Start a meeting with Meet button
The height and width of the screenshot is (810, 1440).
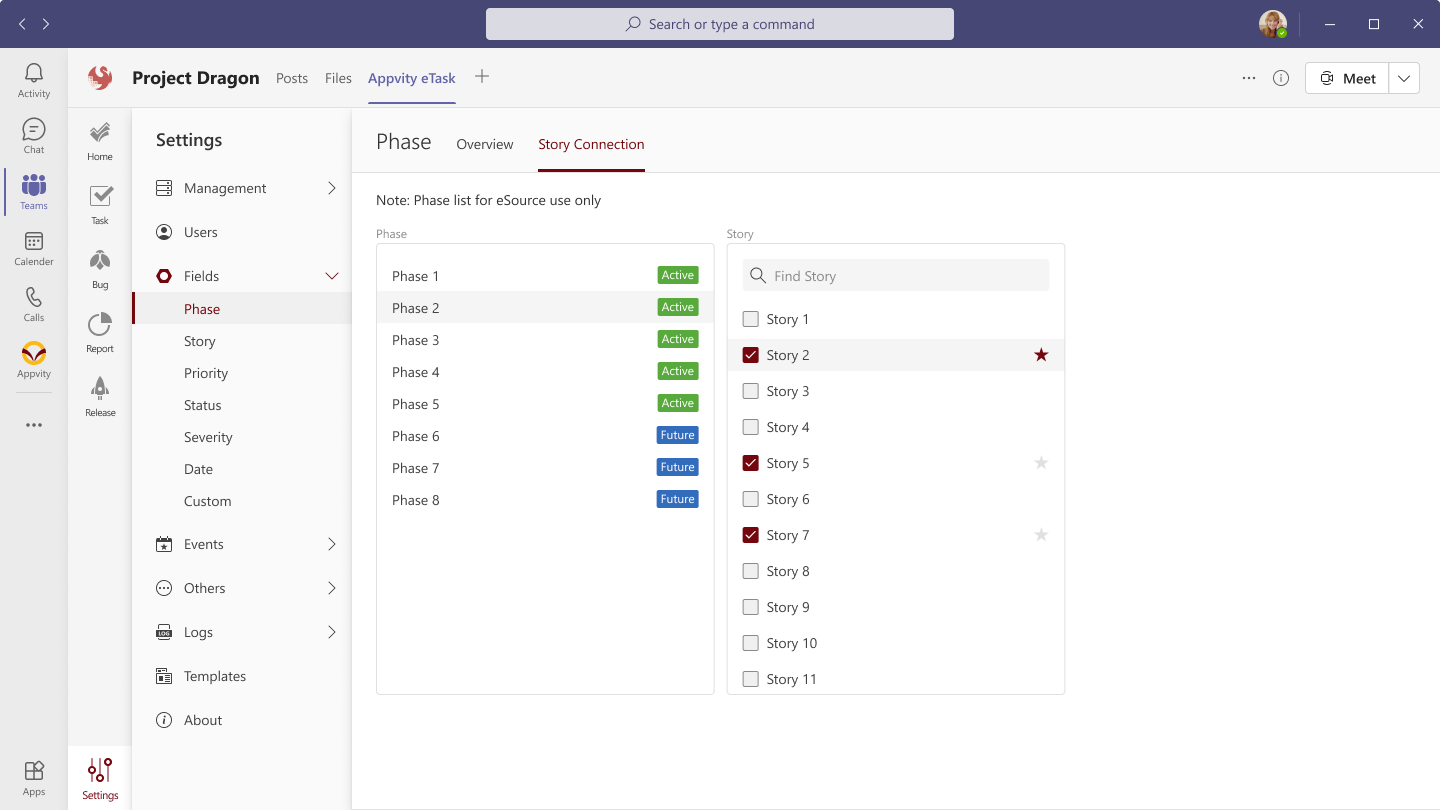click(x=1347, y=78)
